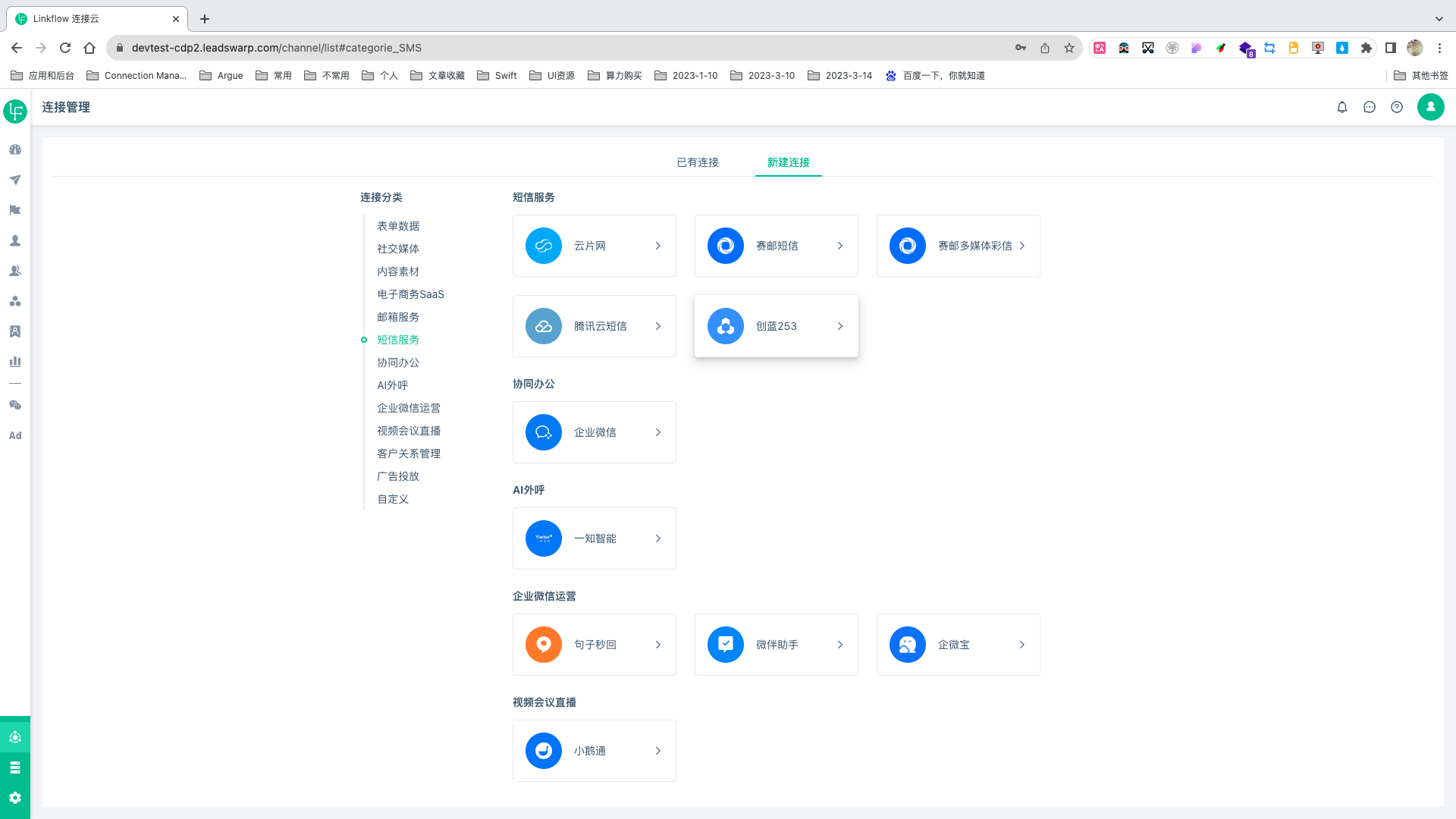The image size is (1456, 819).
Task: Bookmark this page with star icon
Action: coord(1069,48)
